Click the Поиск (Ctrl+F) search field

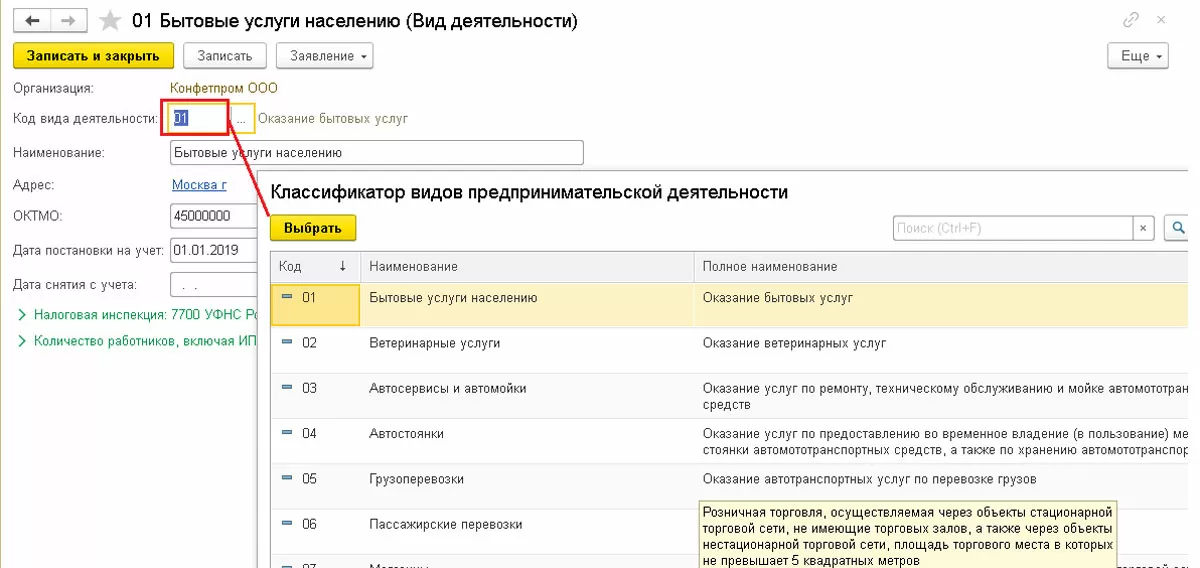1012,229
